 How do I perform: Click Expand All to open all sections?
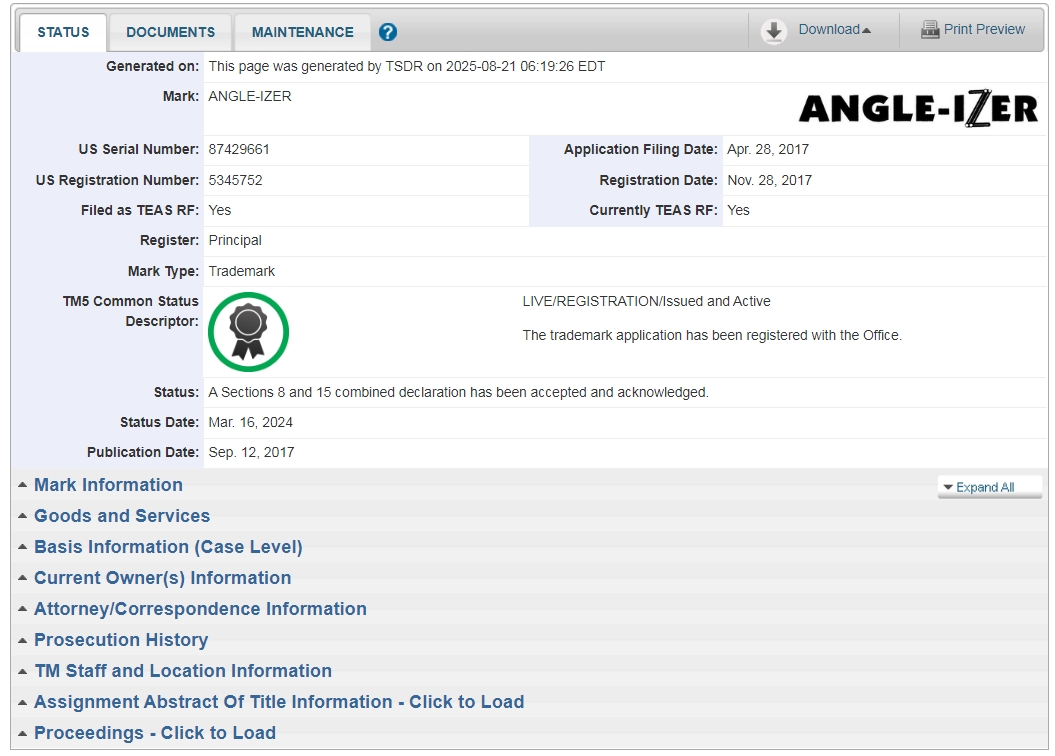984,487
